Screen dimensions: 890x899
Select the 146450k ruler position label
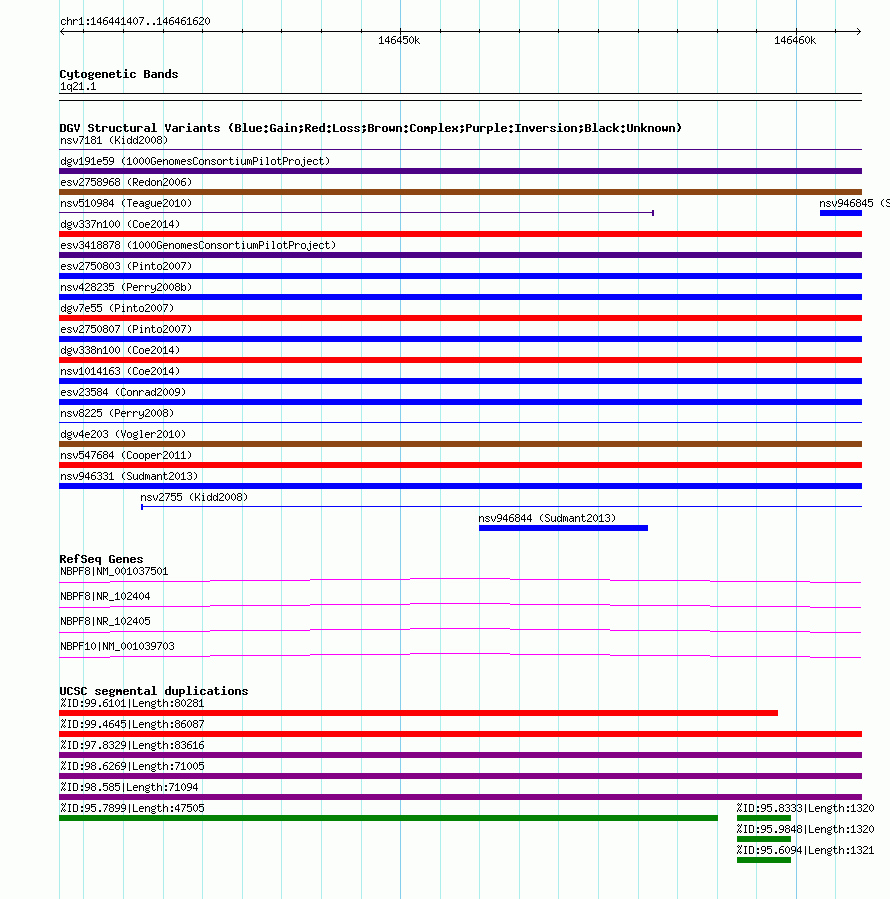click(x=399, y=40)
